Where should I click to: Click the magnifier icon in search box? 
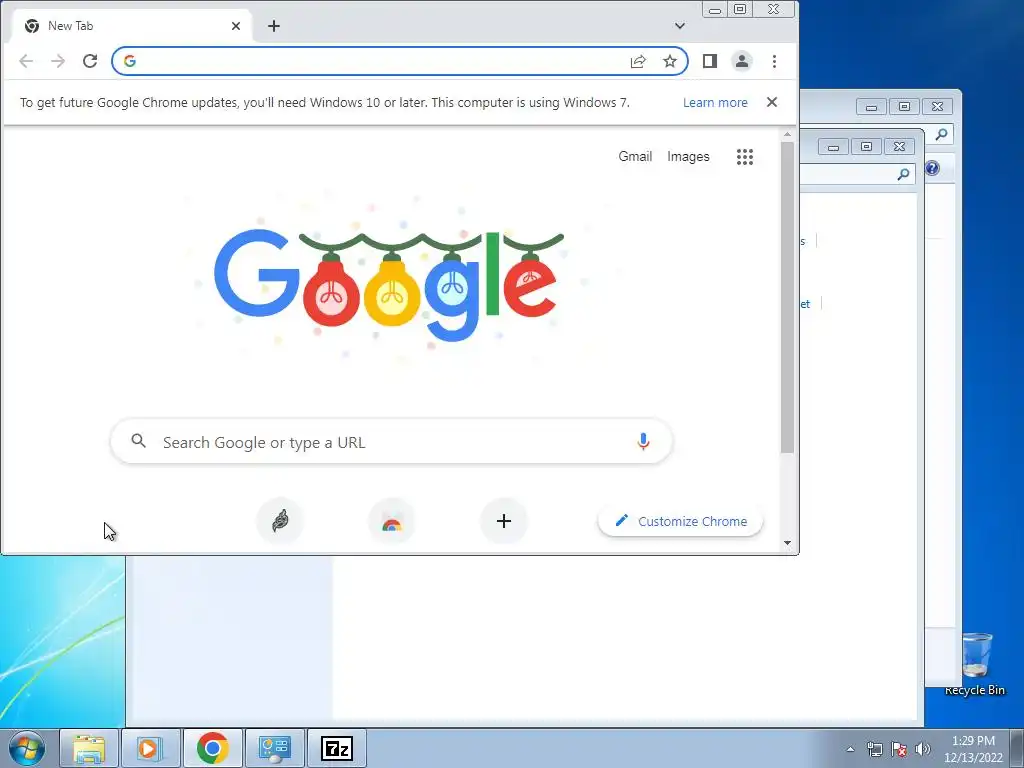[138, 441]
